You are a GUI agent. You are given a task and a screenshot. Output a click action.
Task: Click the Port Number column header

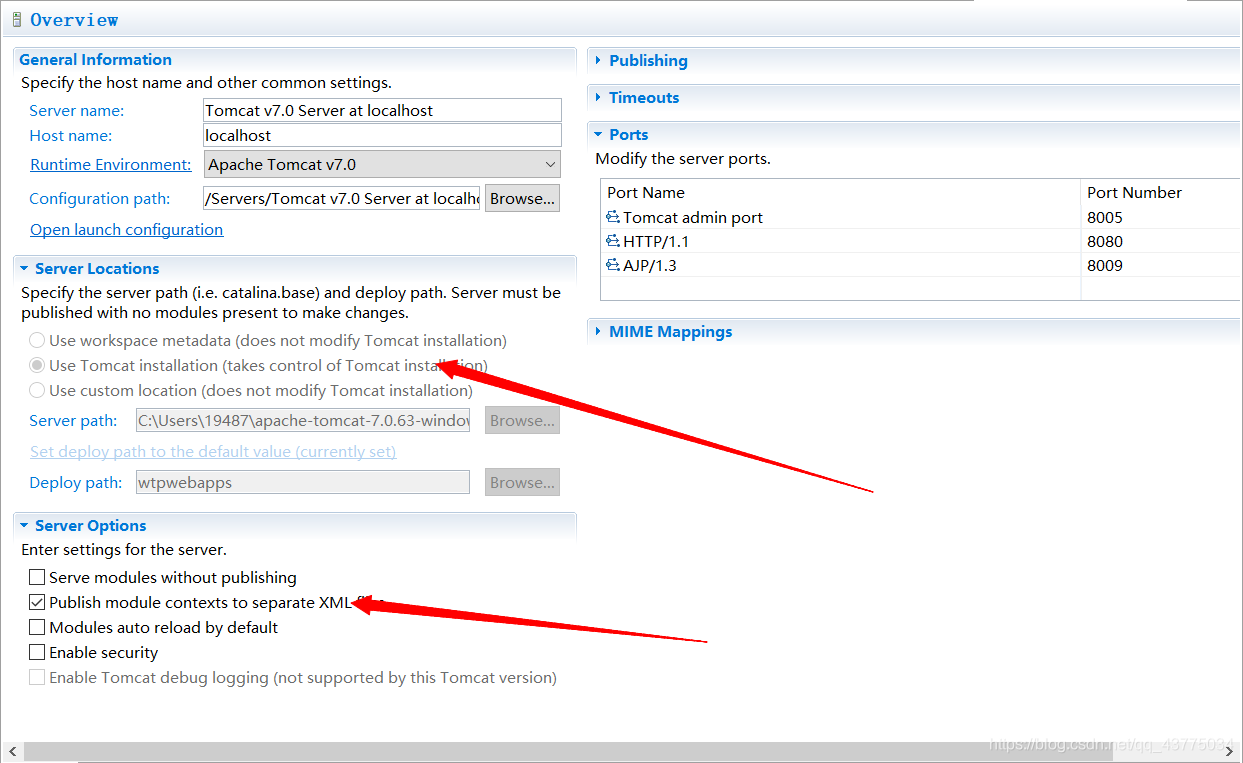[x=1161, y=192]
